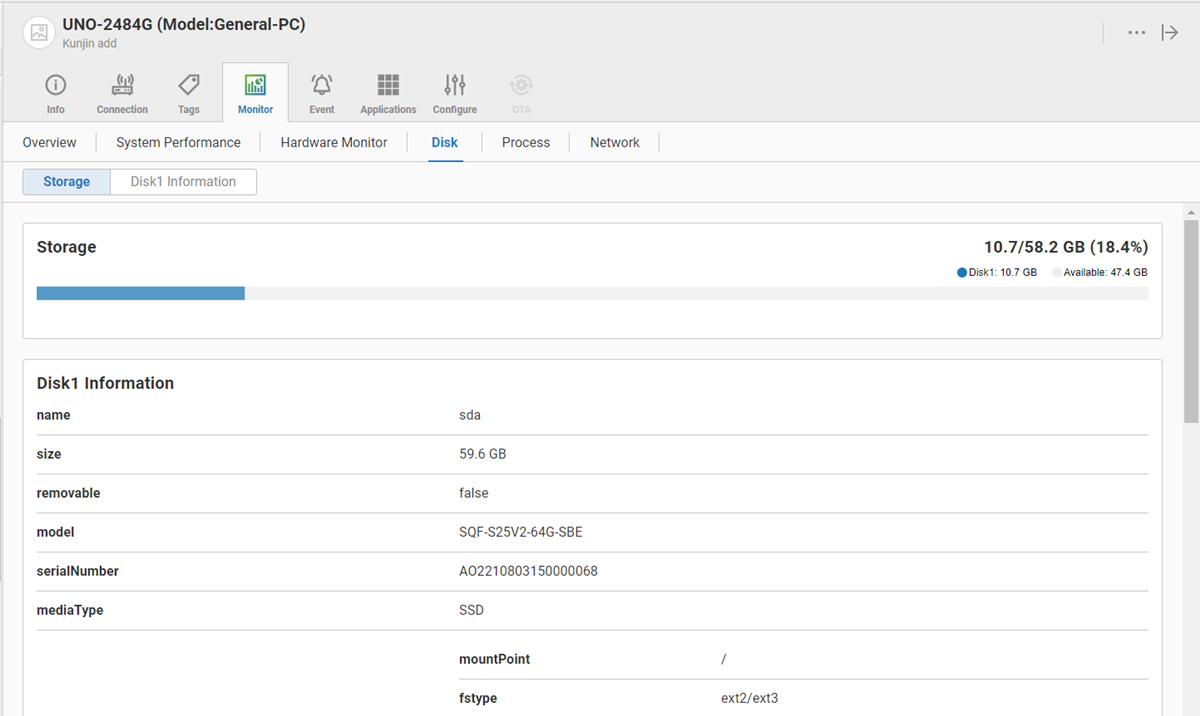This screenshot has height=716, width=1200.
Task: Click the blue storage usage bar
Action: tap(141, 293)
